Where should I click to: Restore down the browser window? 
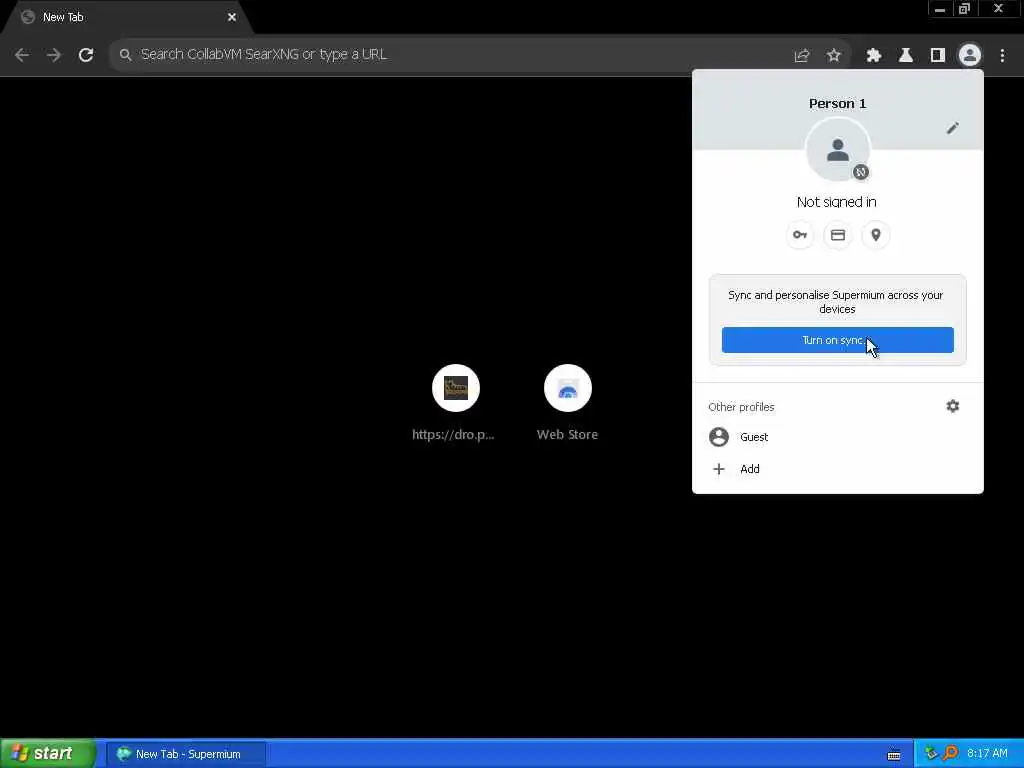pos(964,9)
